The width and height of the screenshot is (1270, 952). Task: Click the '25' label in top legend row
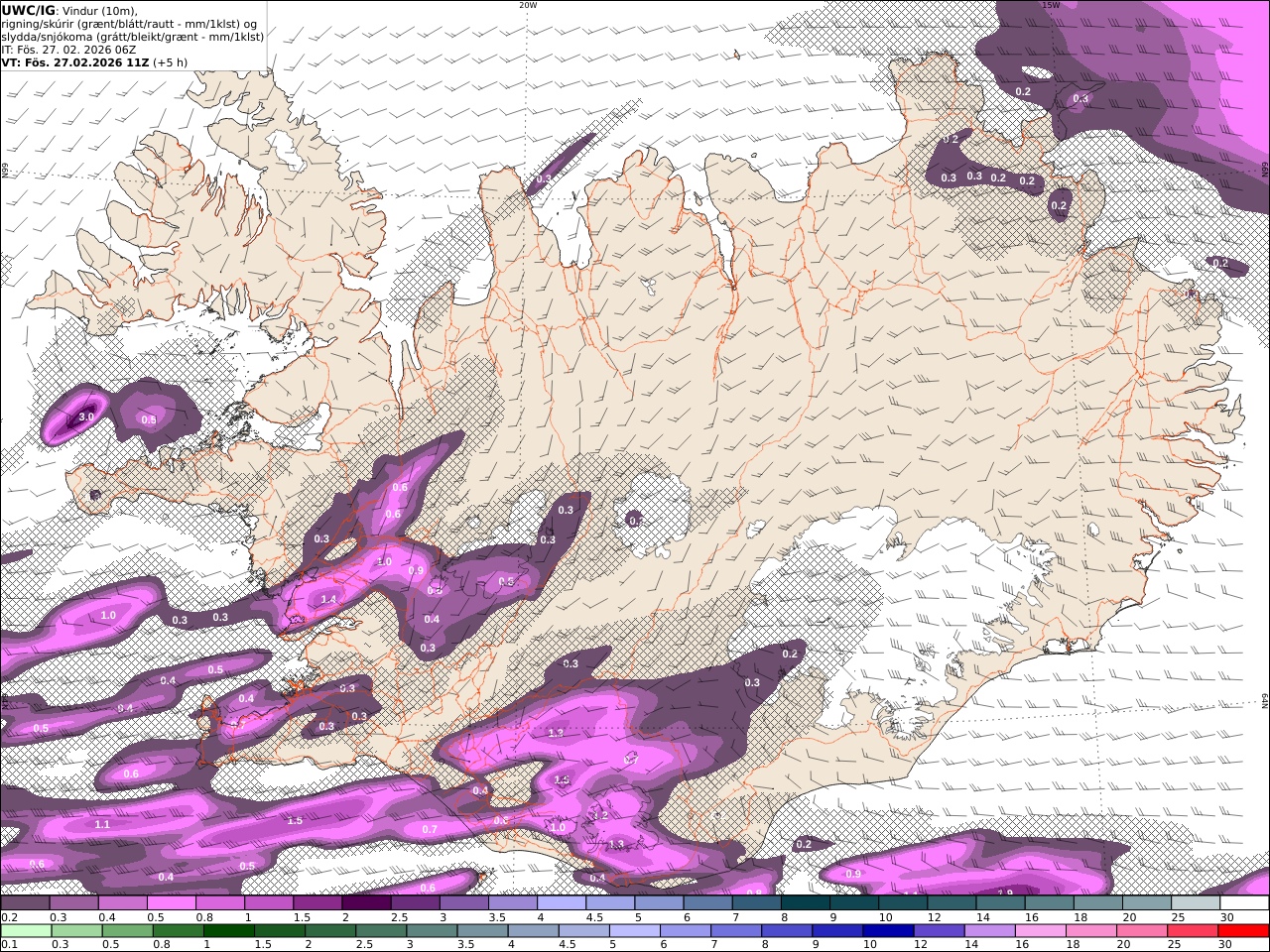tap(1179, 917)
